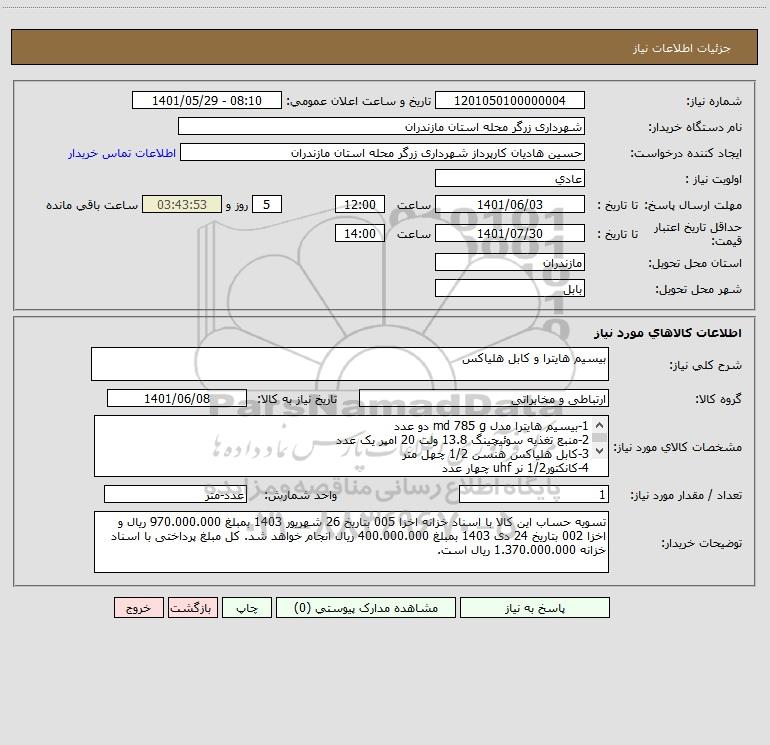Click scroll-down arrow in item specifications list
The image size is (770, 745).
click(599, 450)
